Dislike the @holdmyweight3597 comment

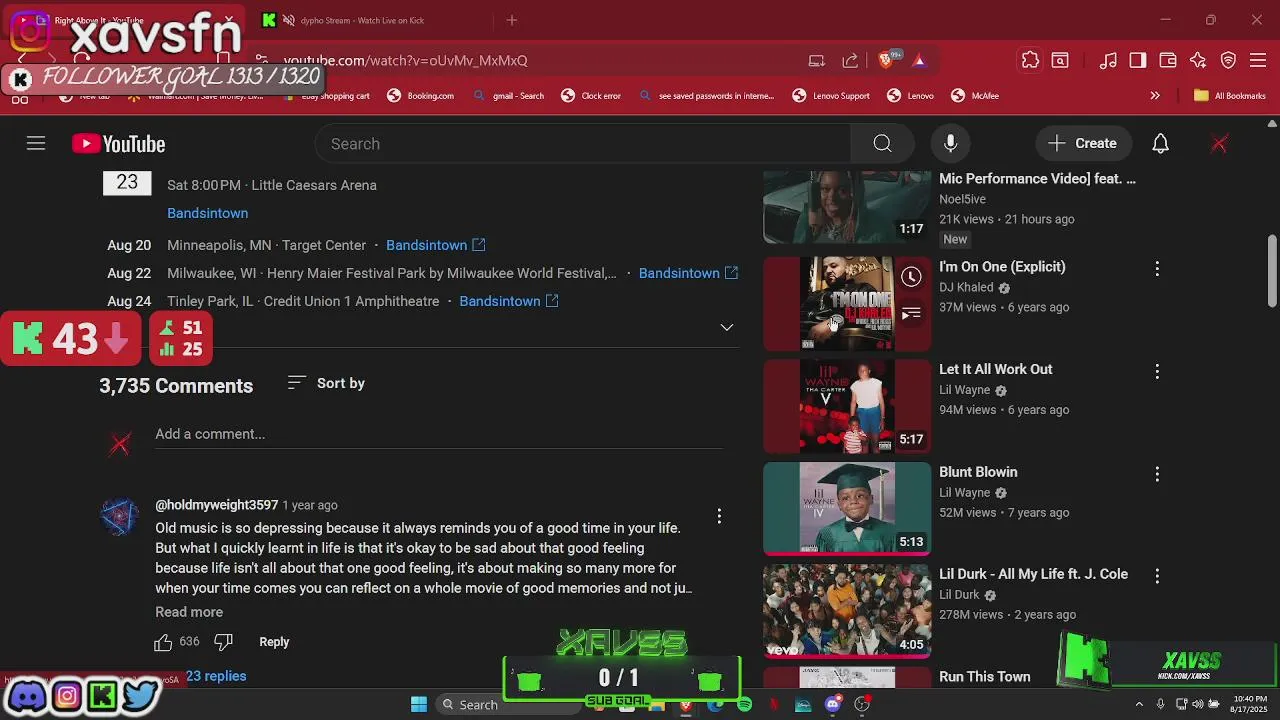coord(224,642)
